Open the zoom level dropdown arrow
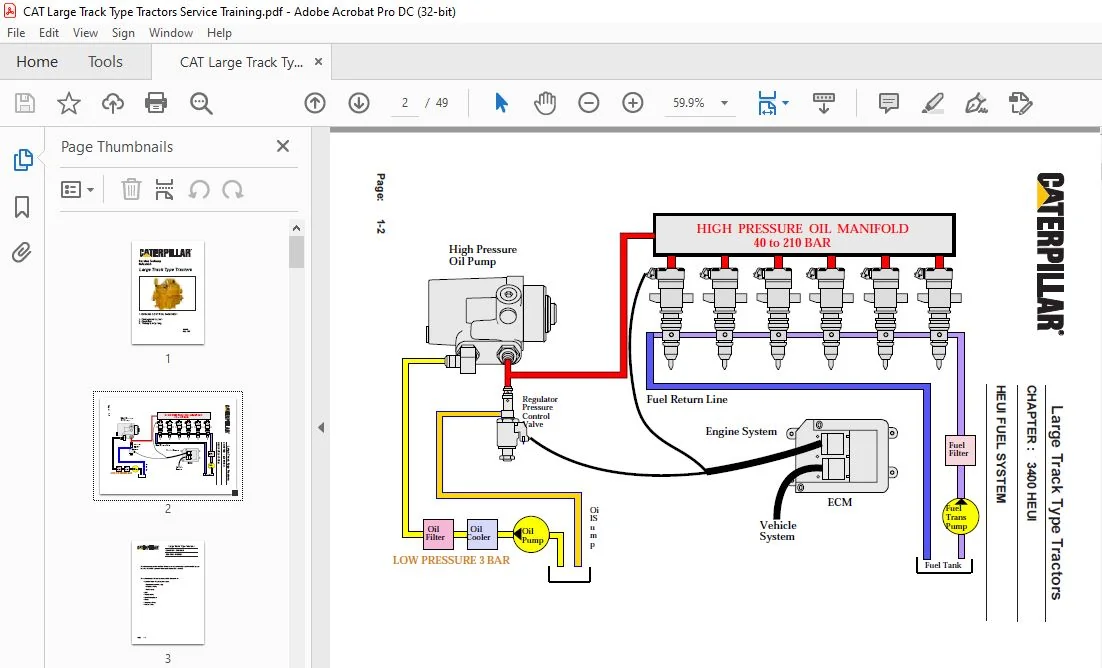Viewport: 1102px width, 668px height. pyautogui.click(x=724, y=103)
